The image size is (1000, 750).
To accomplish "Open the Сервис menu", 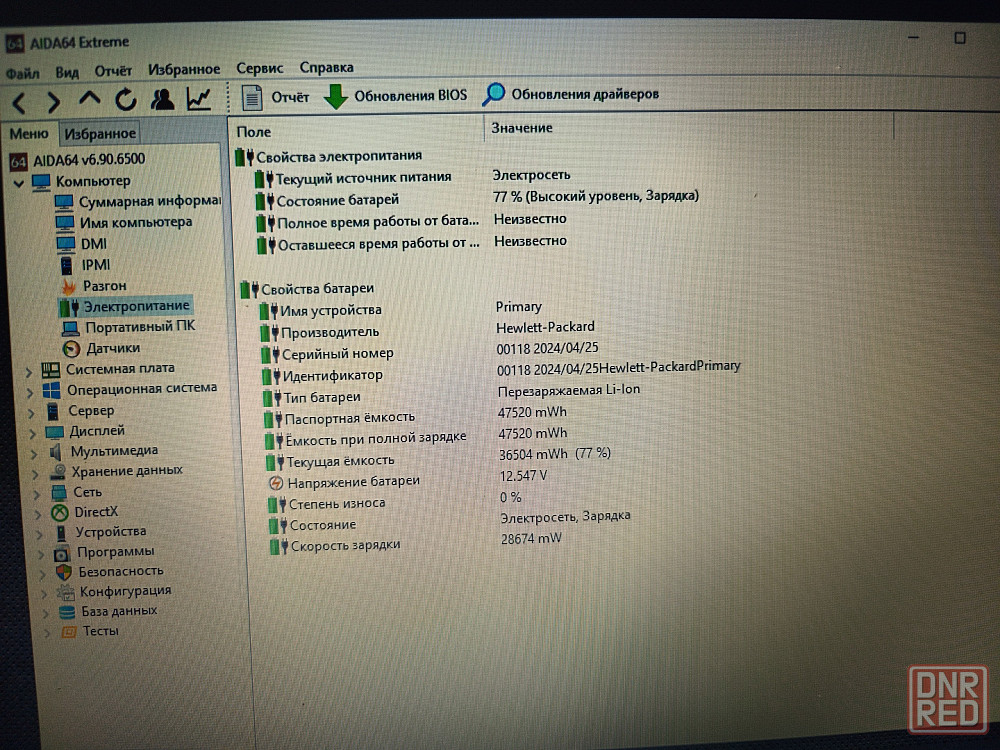I will tap(259, 68).
